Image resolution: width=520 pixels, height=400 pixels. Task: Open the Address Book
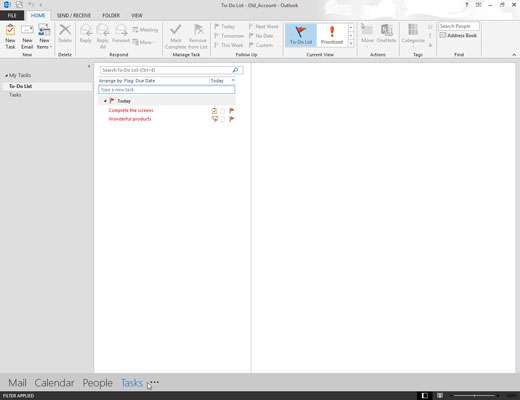coord(458,35)
